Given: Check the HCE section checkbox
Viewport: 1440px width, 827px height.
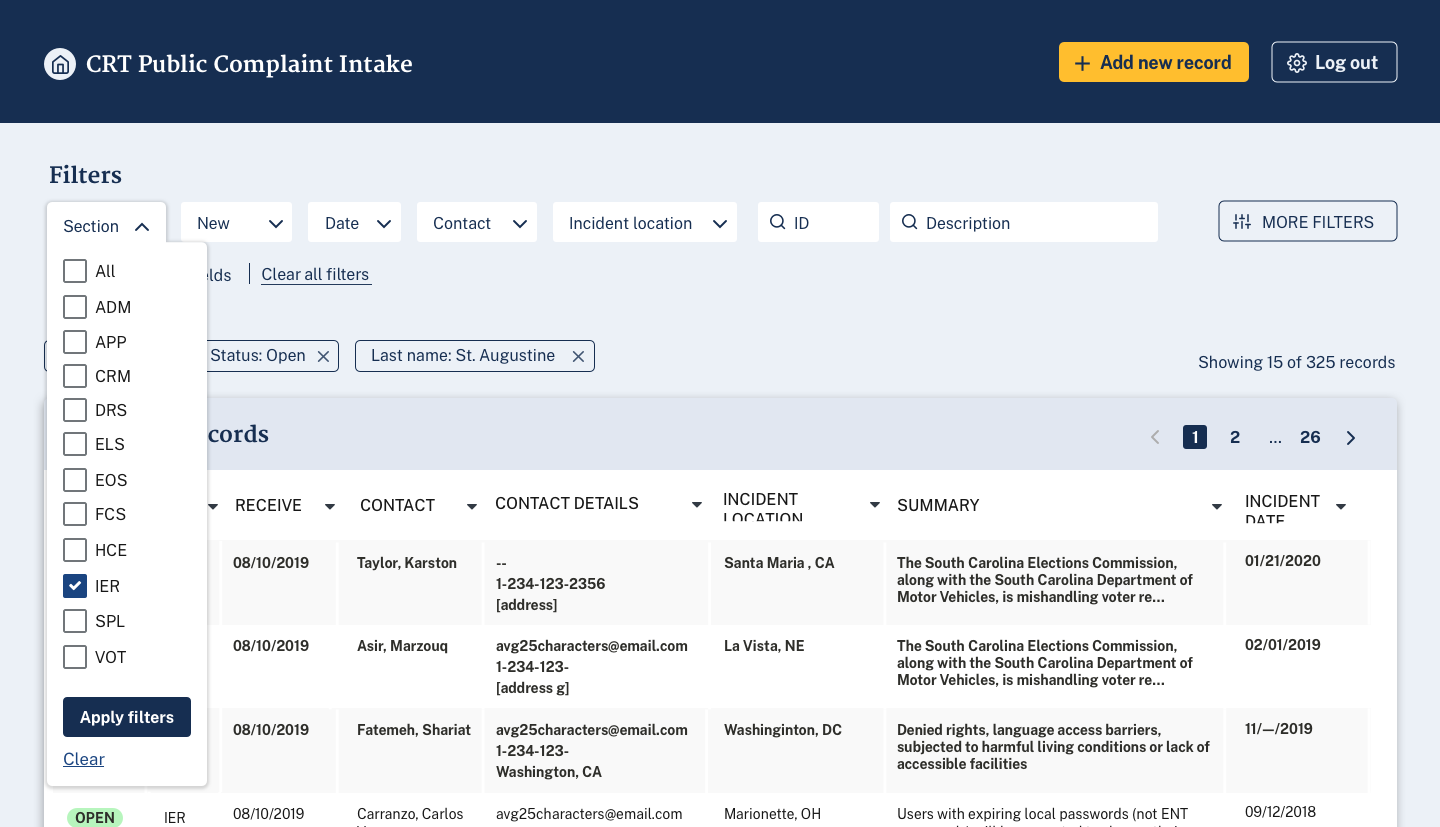Looking at the screenshot, I should (x=75, y=550).
